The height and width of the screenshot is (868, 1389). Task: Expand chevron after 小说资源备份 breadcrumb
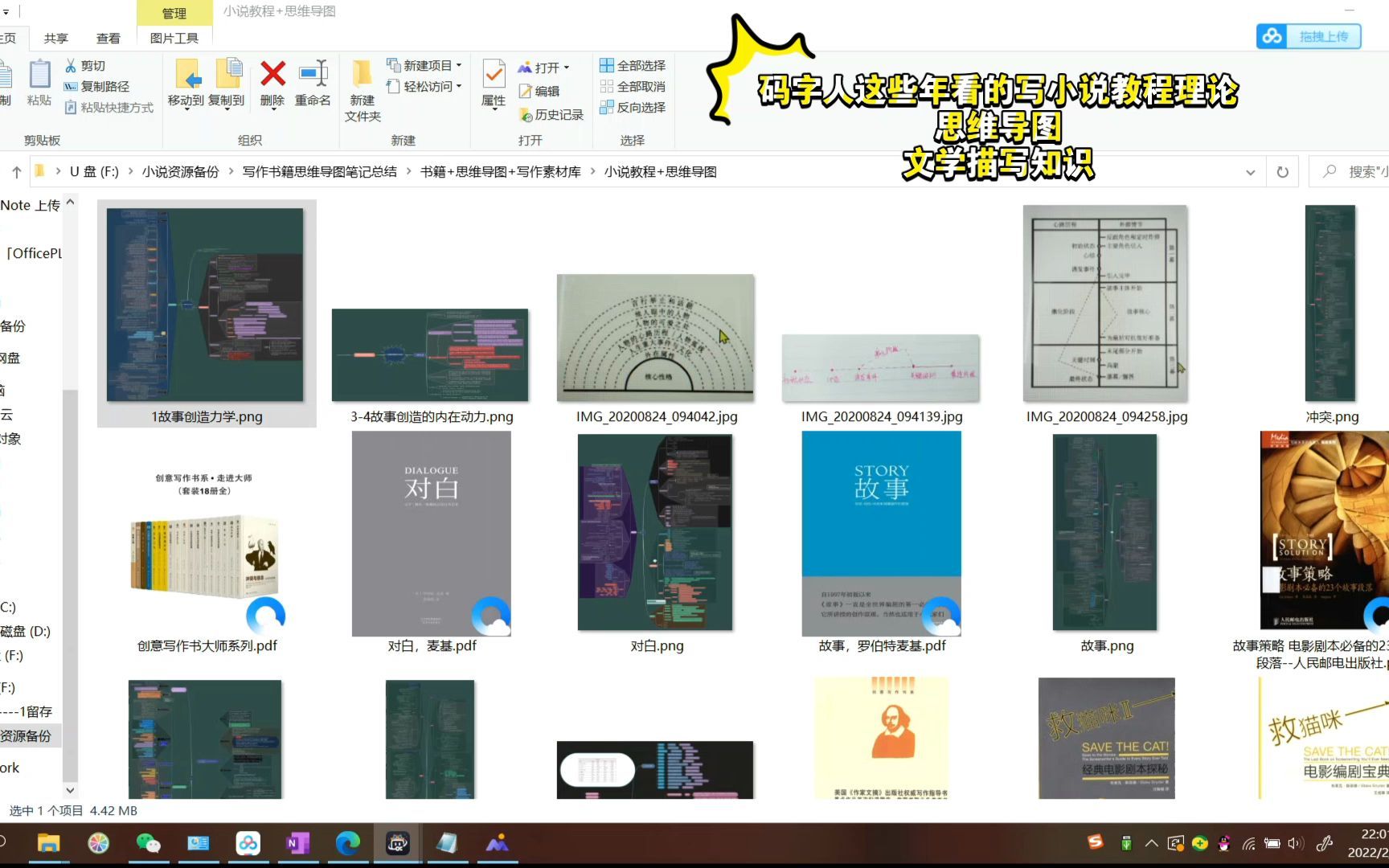[x=231, y=172]
